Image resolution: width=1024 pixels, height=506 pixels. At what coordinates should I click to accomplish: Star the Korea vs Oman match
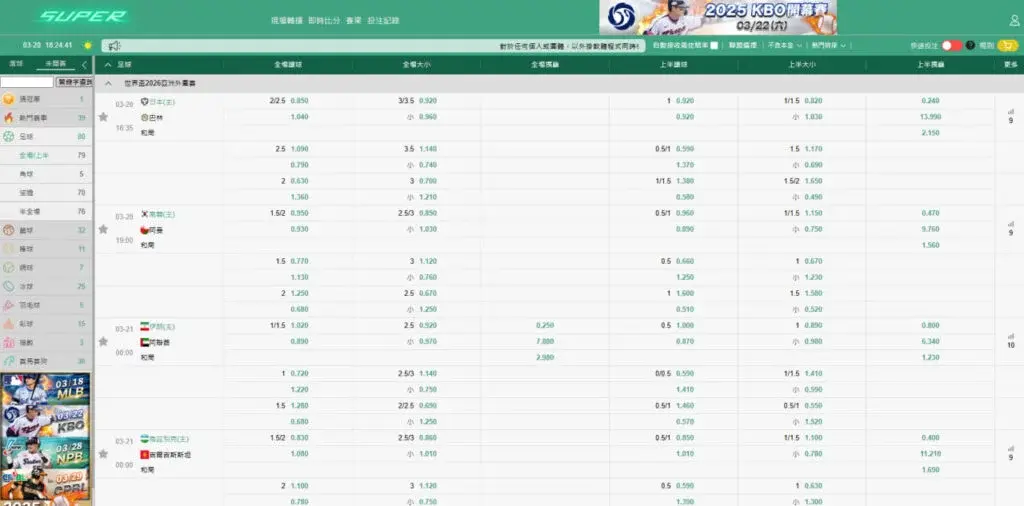pyautogui.click(x=103, y=229)
